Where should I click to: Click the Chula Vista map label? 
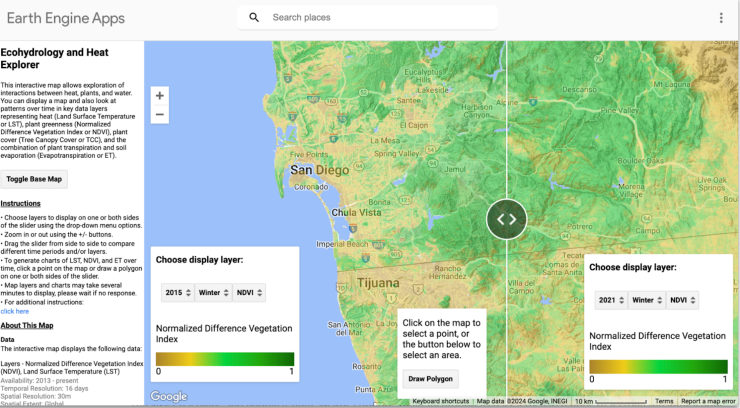356,213
